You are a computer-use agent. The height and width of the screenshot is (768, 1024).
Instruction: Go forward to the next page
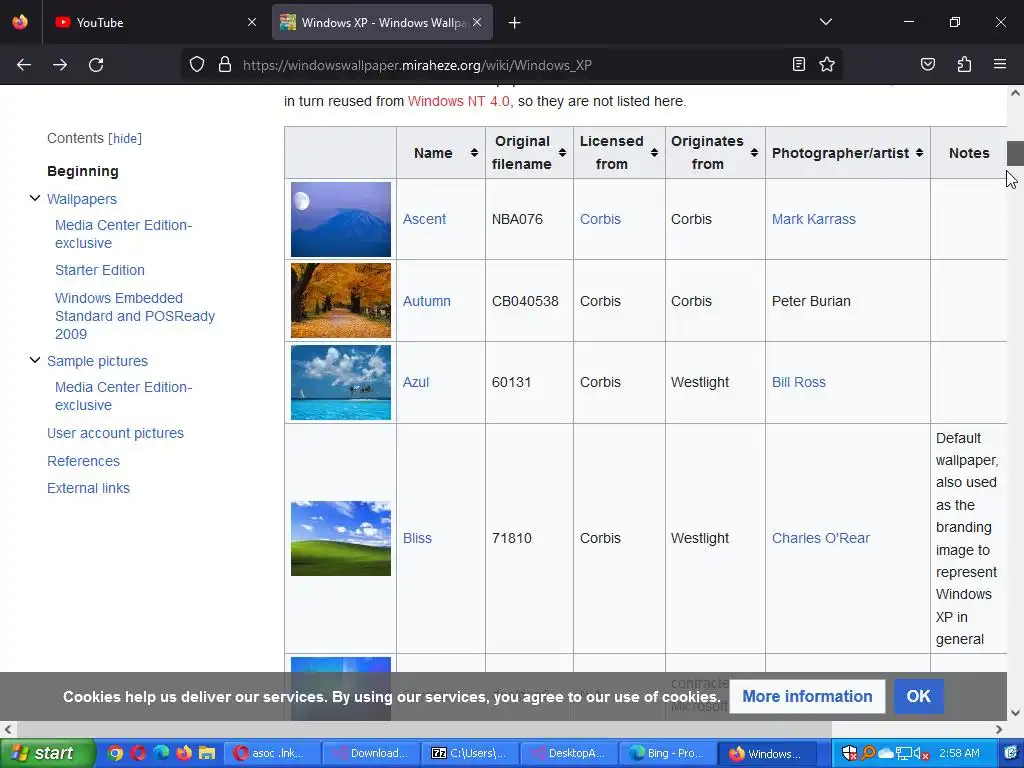point(60,65)
